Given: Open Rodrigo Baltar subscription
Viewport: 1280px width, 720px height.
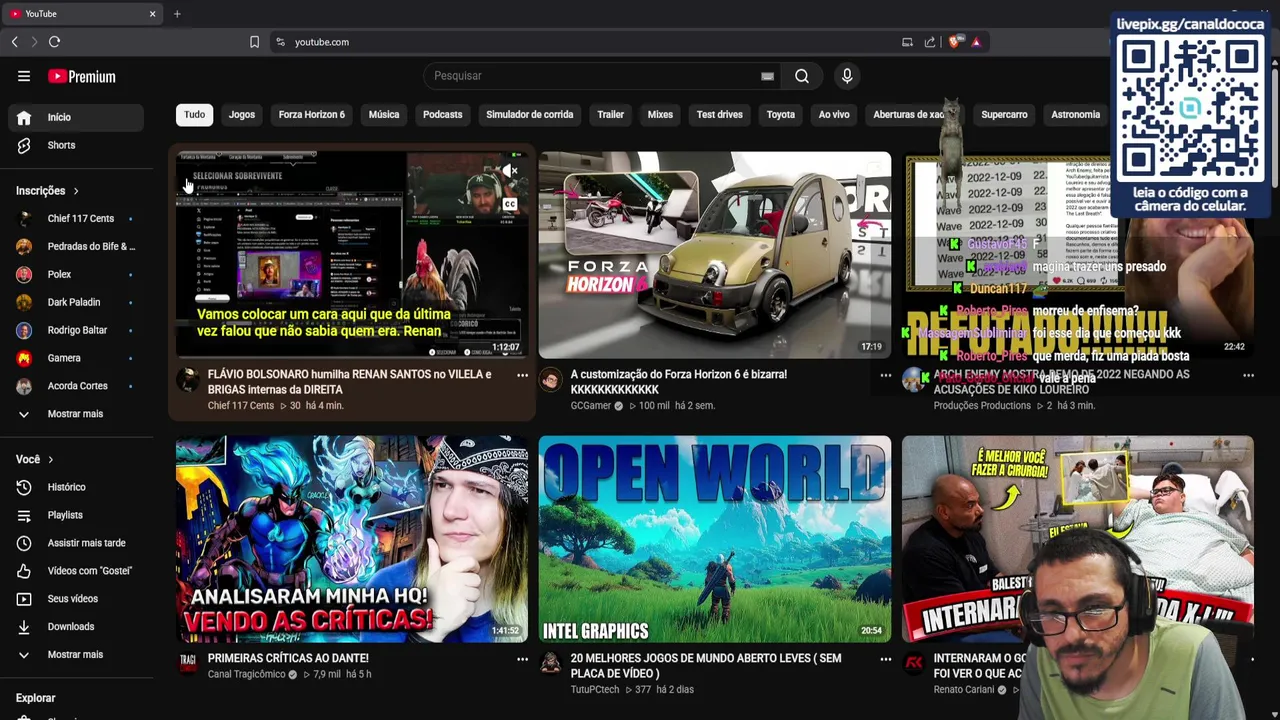Looking at the screenshot, I should point(76,331).
